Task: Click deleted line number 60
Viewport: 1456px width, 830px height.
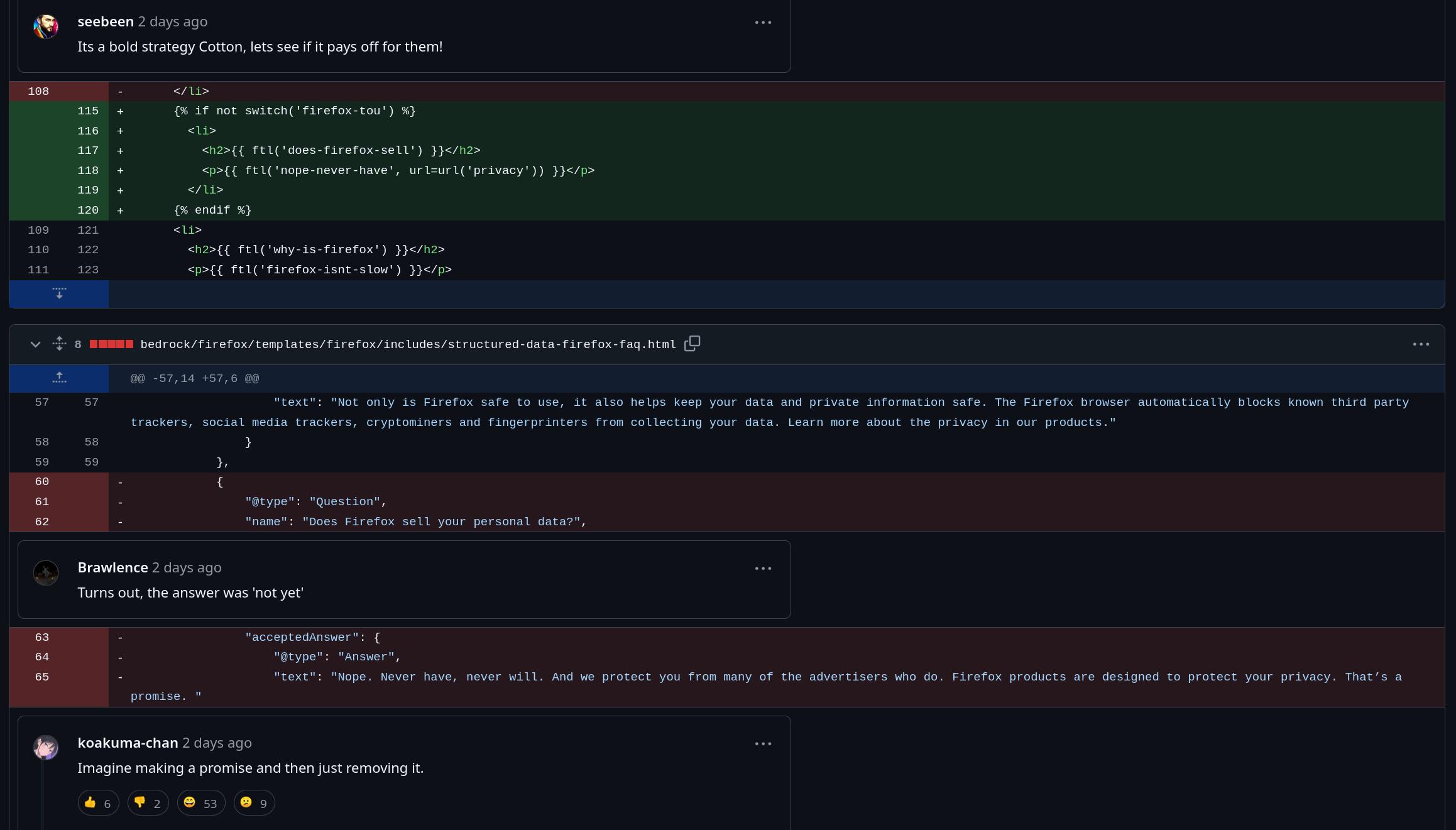Action: (x=41, y=482)
